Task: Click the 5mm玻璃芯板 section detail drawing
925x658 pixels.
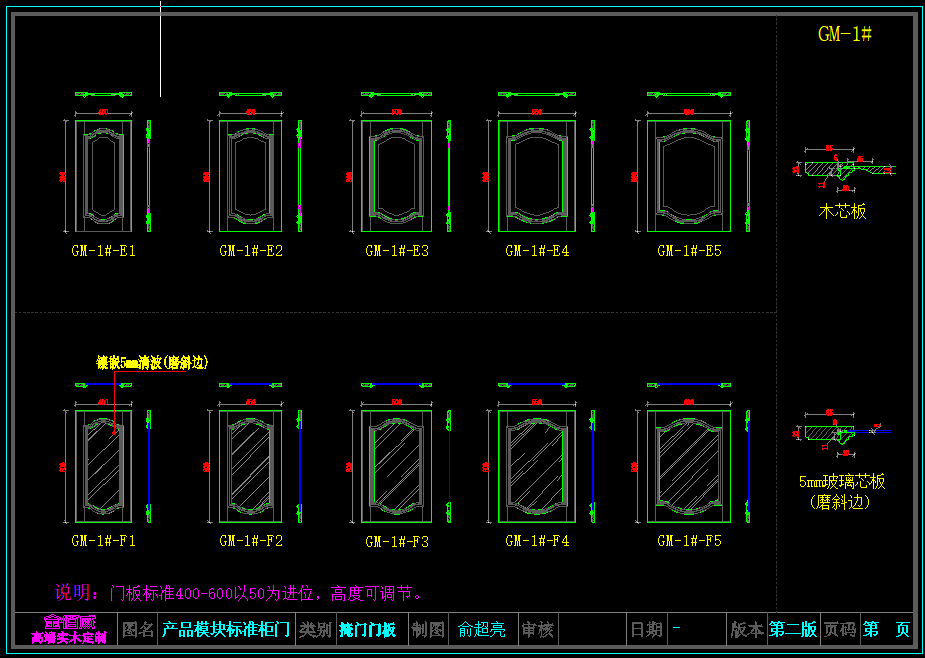Action: [842, 432]
